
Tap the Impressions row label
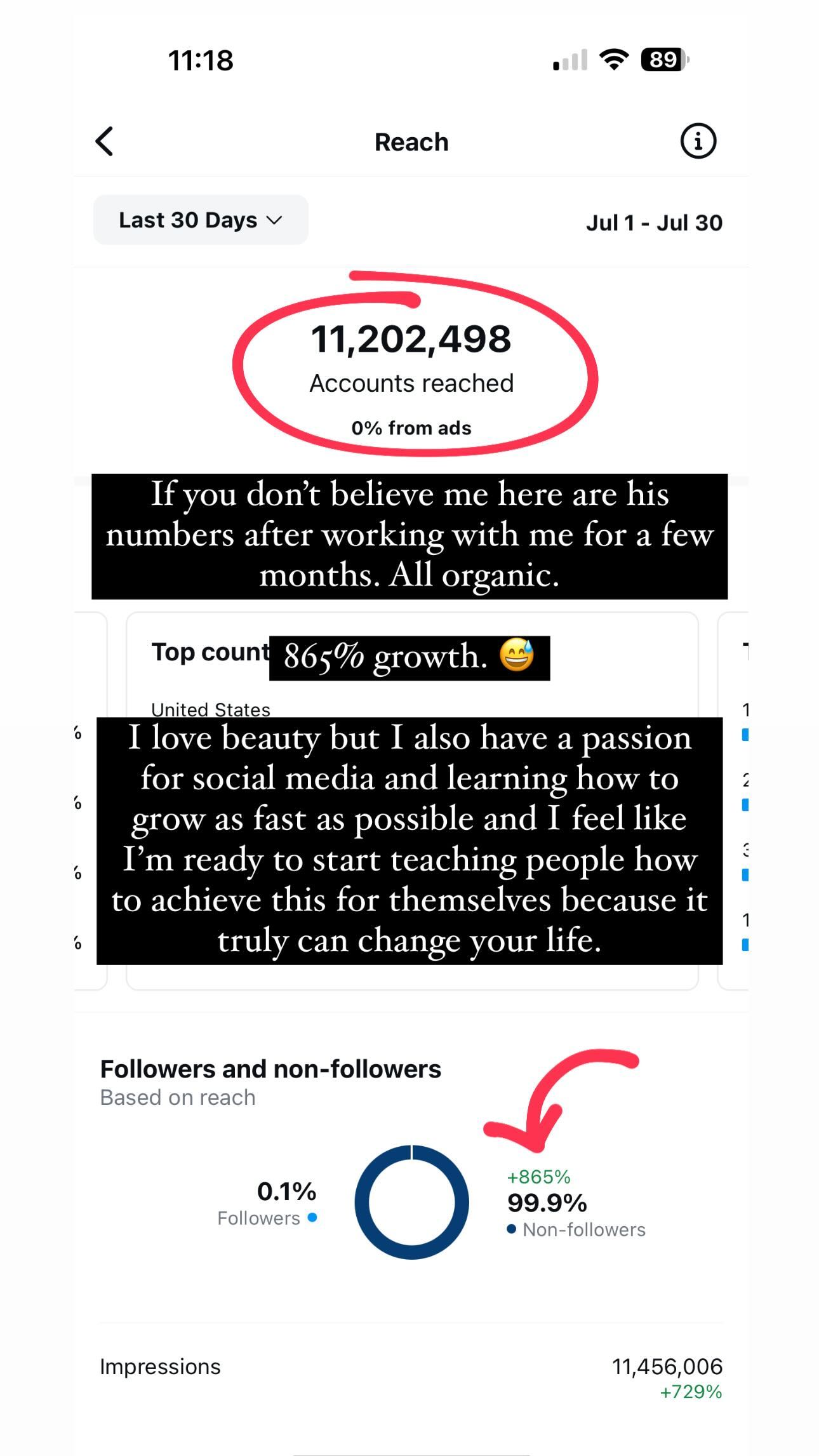[160, 1366]
